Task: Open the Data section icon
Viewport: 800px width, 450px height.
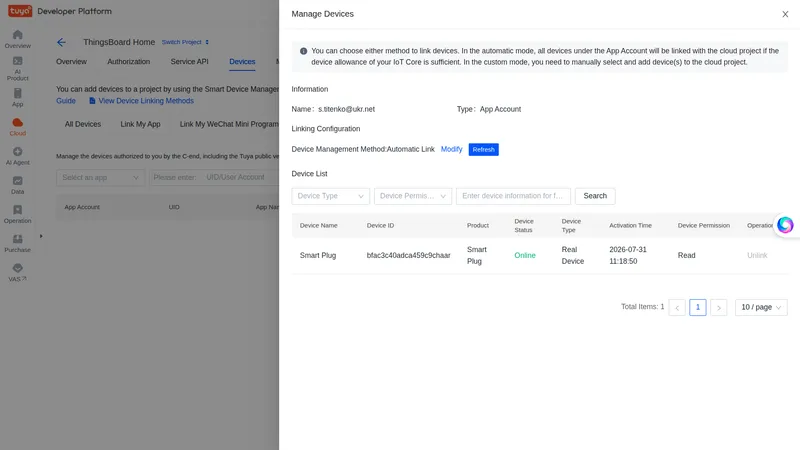Action: point(17,181)
